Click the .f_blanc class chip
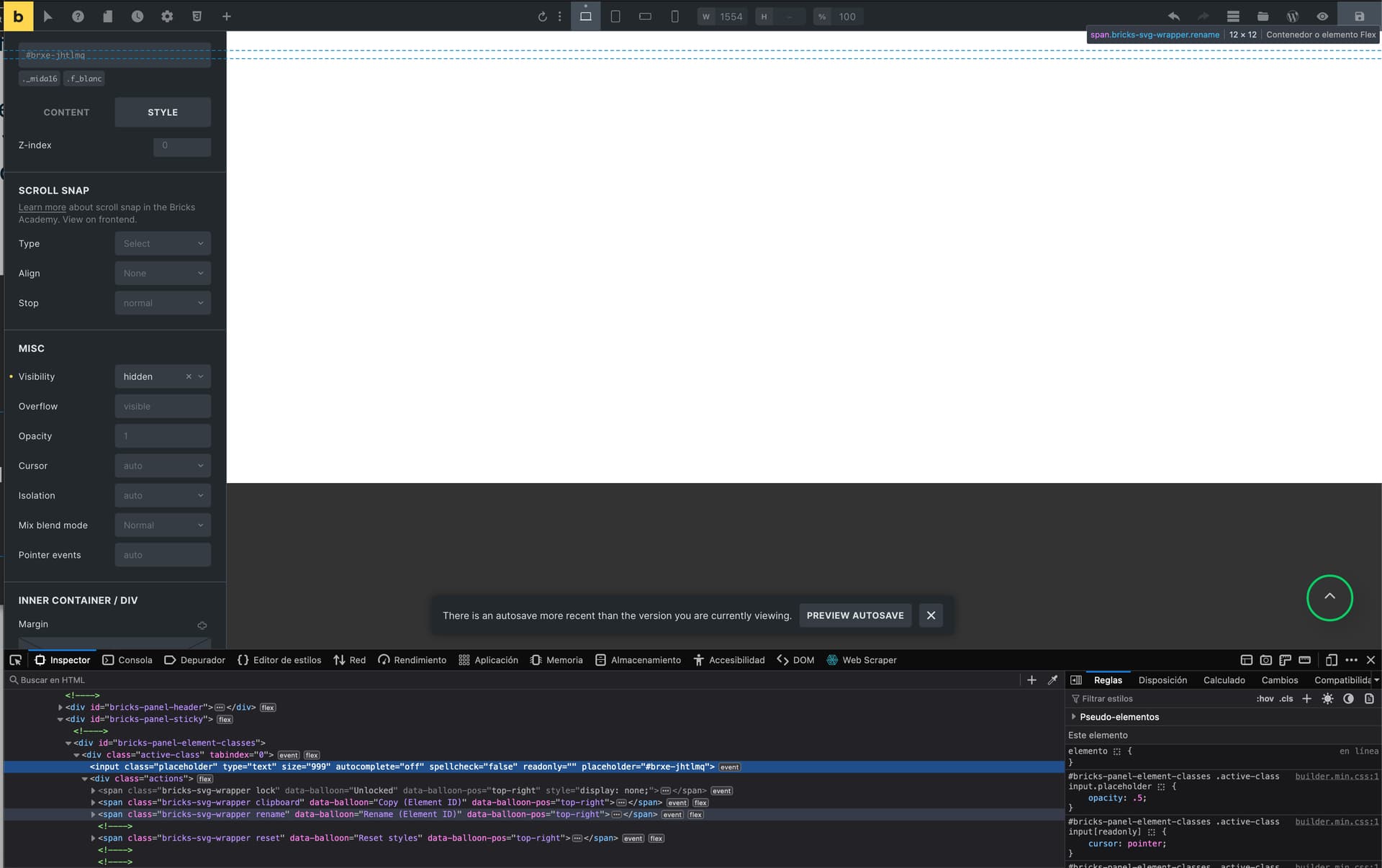1382x868 pixels. pos(84,79)
